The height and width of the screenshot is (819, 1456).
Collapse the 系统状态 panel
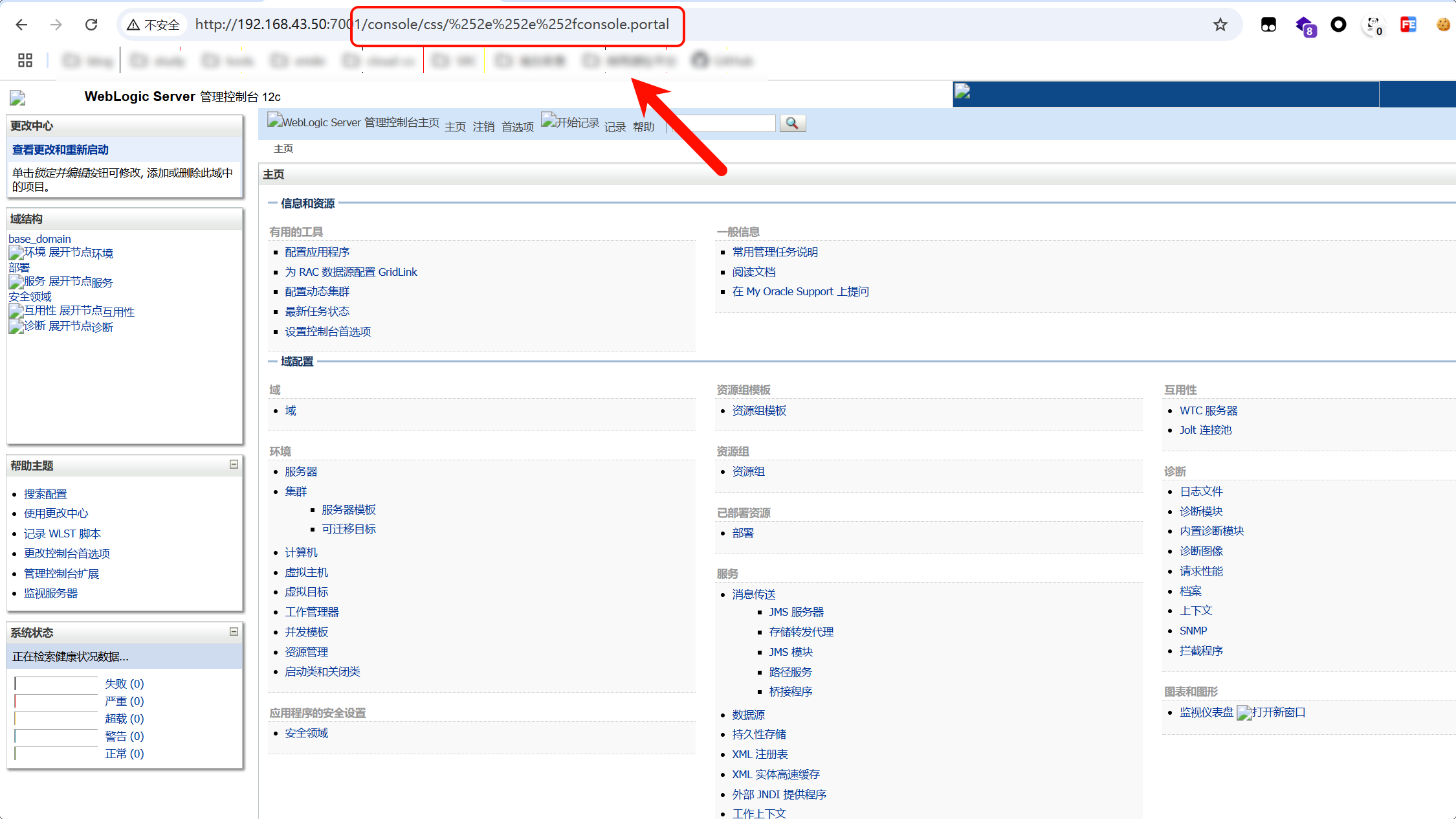point(234,631)
